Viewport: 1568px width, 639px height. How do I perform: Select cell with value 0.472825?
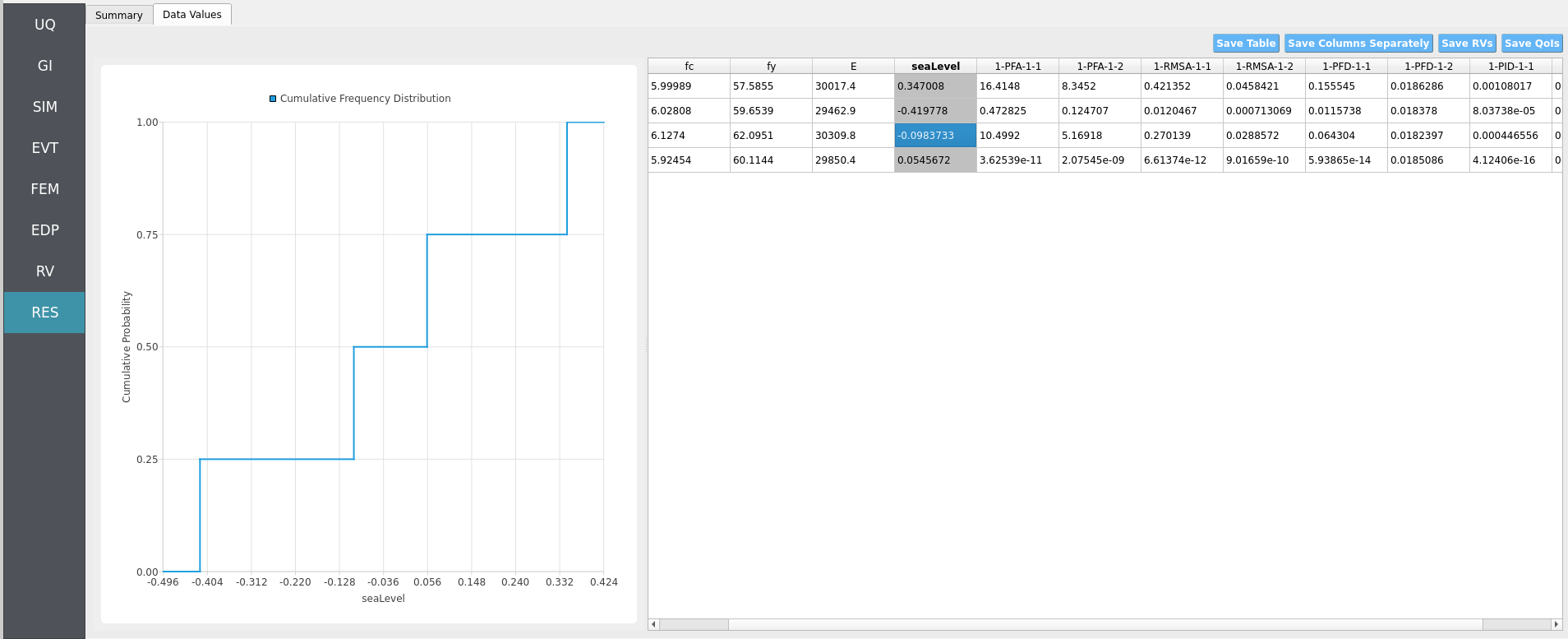tap(1017, 111)
